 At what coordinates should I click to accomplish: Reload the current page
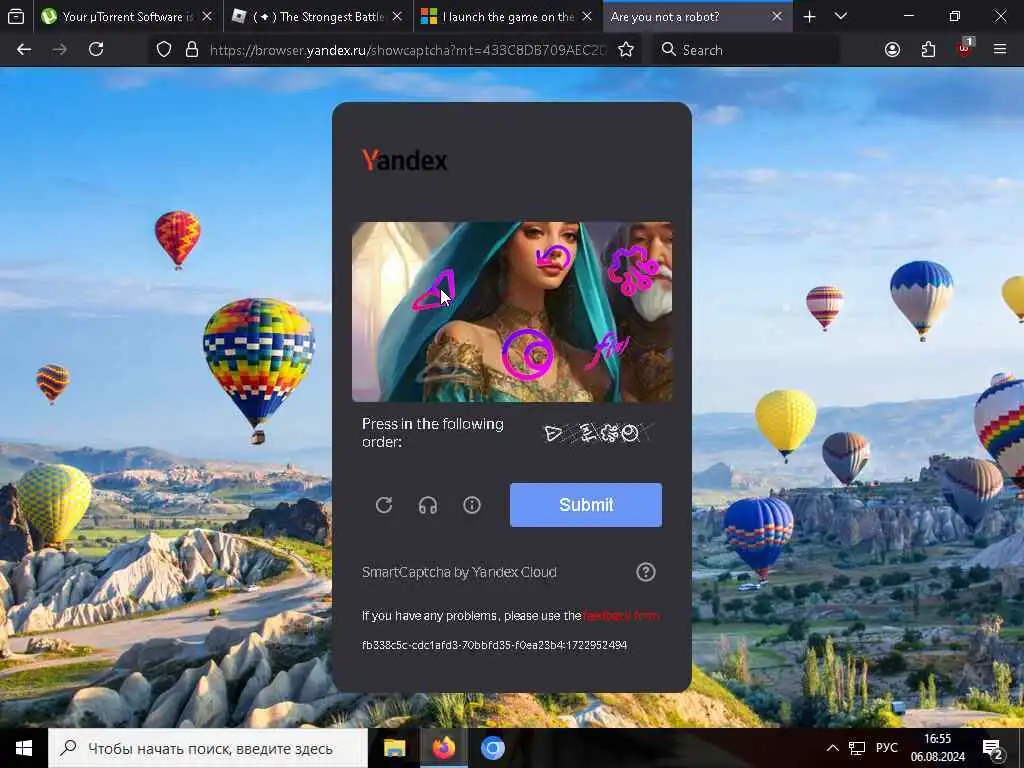point(96,50)
